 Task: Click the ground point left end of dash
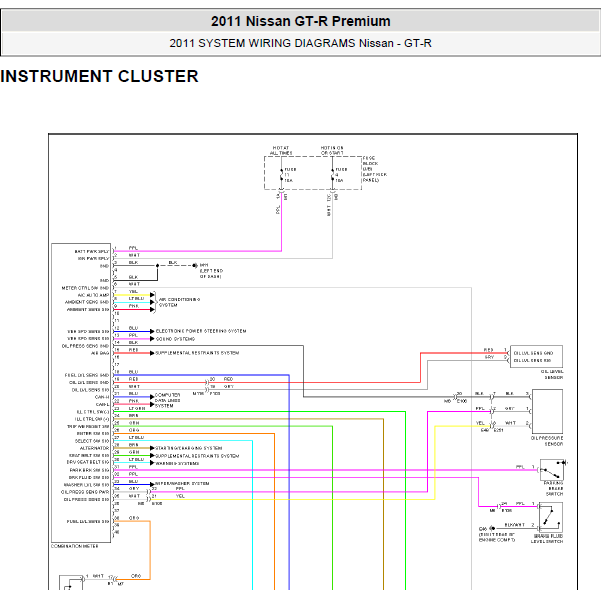pyautogui.click(x=195, y=265)
